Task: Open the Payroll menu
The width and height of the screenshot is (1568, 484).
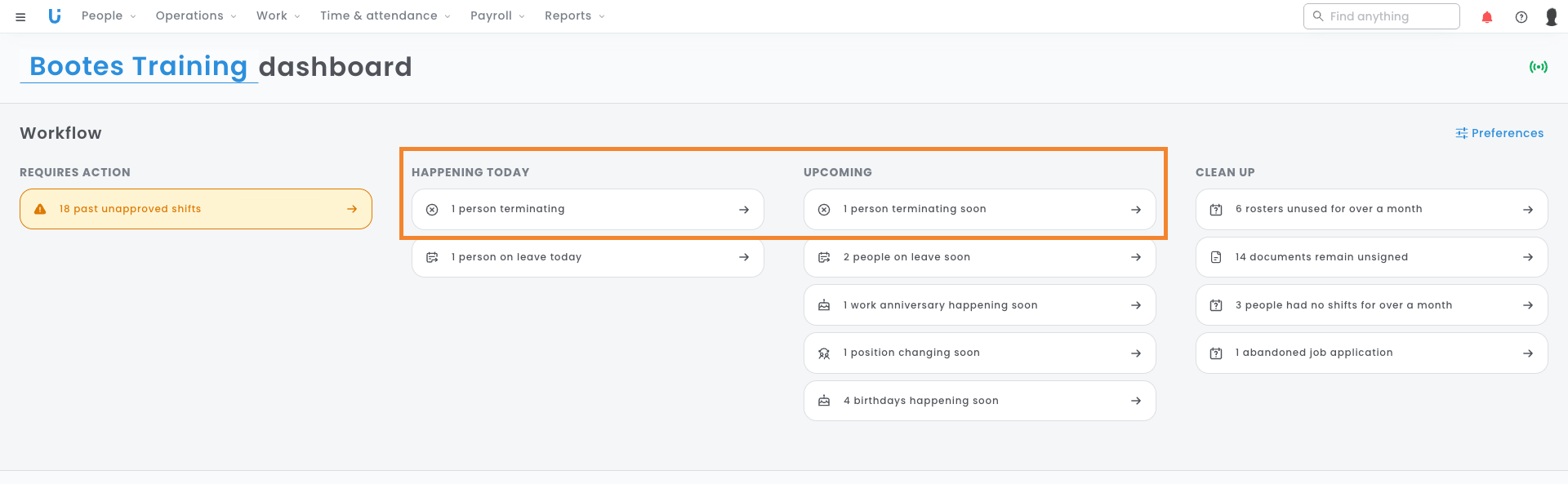Action: (497, 16)
